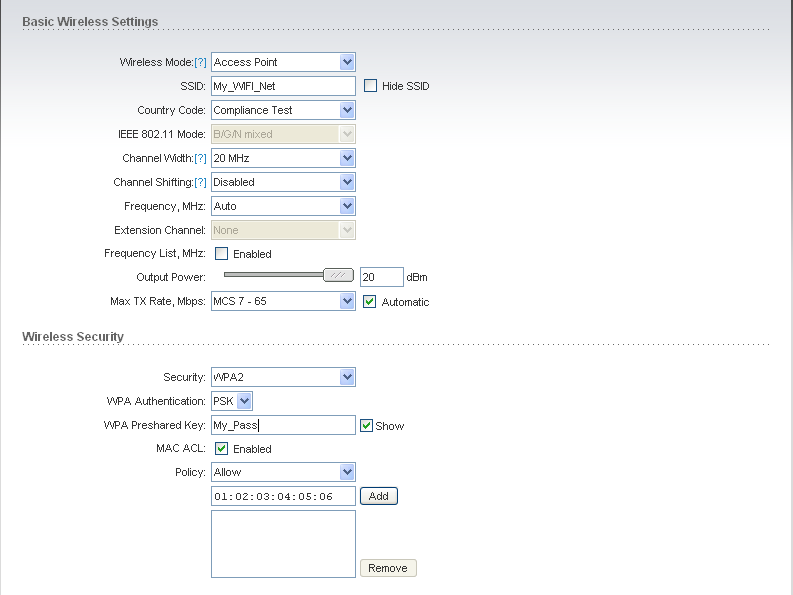Open the Channel Width 20 MHz dropdown
The width and height of the screenshot is (793, 595).
[x=283, y=158]
